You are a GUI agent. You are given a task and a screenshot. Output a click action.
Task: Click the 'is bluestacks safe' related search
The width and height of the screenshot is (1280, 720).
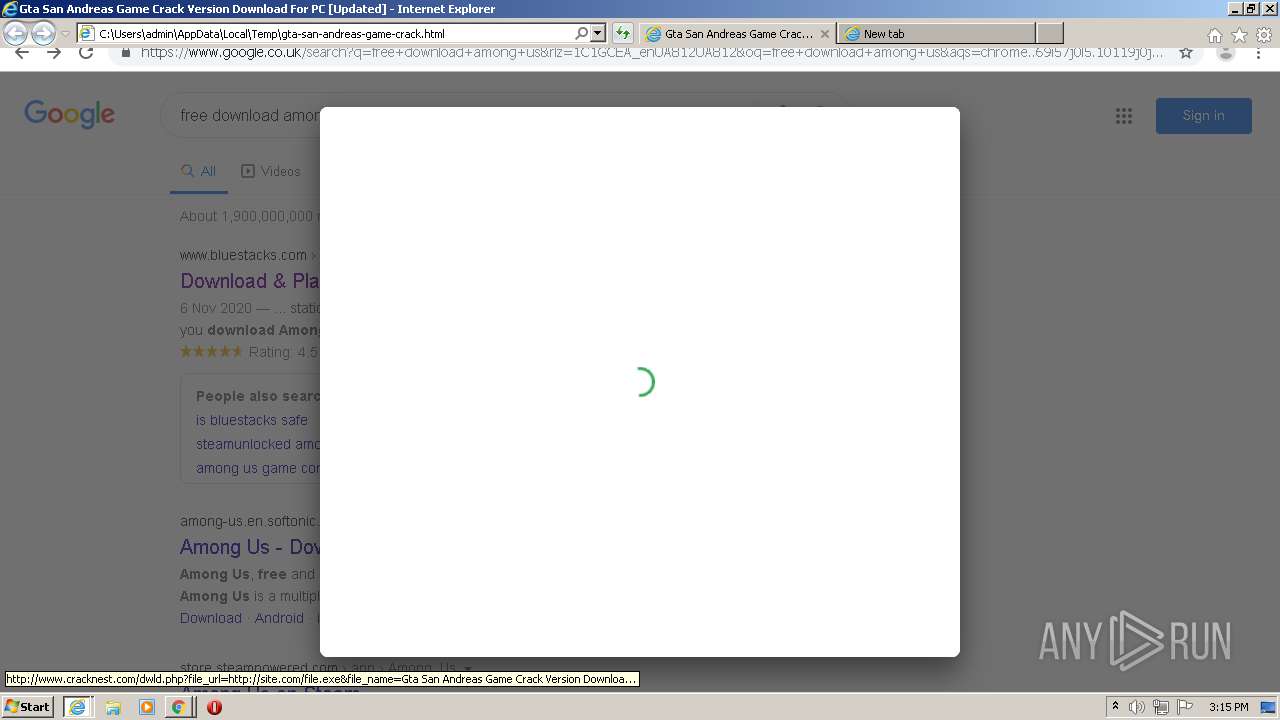252,420
